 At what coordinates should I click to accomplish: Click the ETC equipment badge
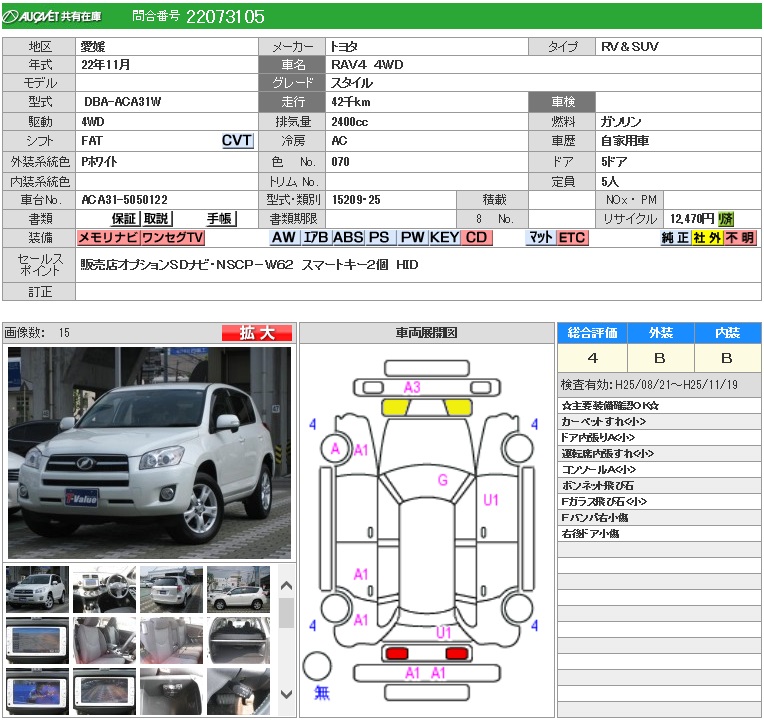pos(572,237)
